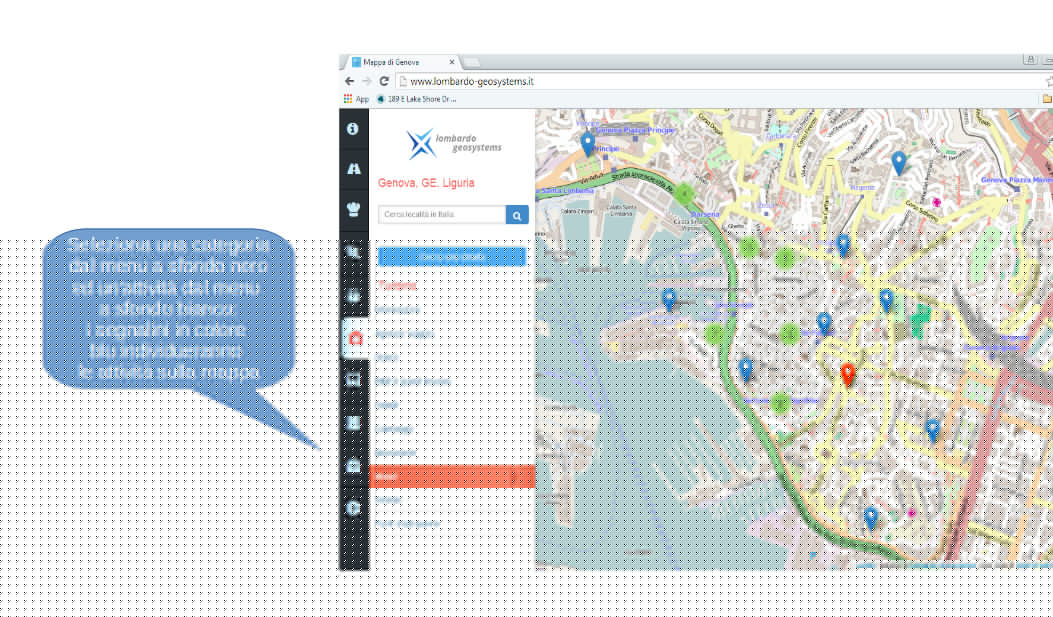The height and width of the screenshot is (617, 1053).
Task: Click the browser address bar URL
Action: (x=471, y=81)
